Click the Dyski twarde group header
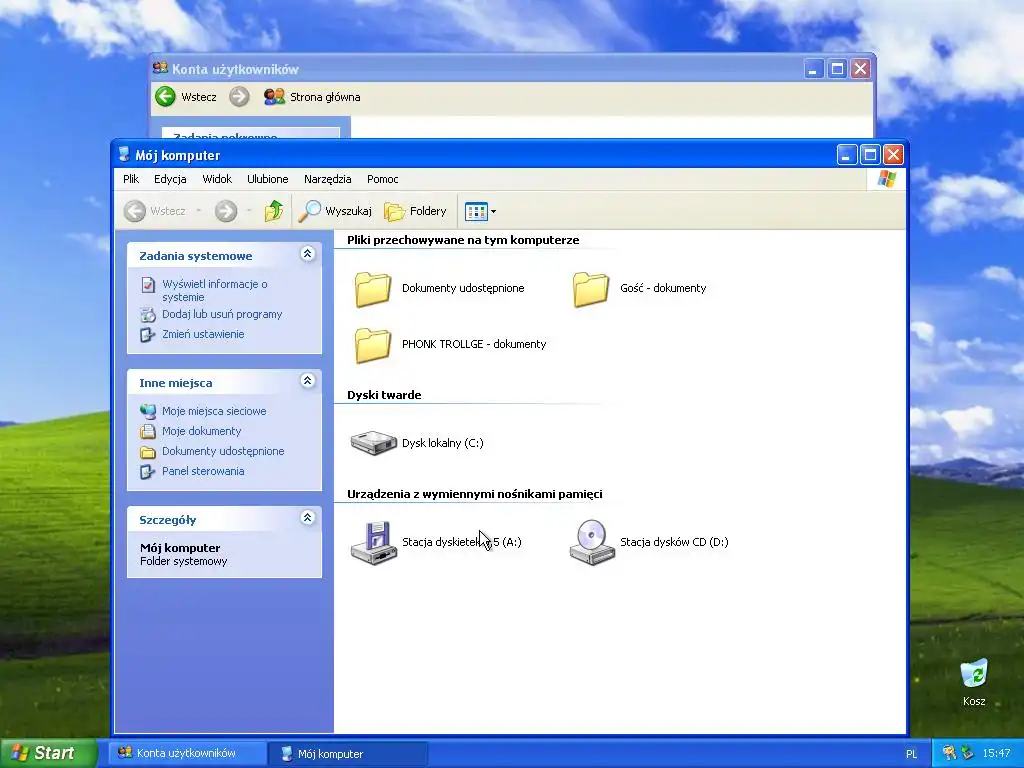This screenshot has width=1024, height=768. [x=384, y=394]
